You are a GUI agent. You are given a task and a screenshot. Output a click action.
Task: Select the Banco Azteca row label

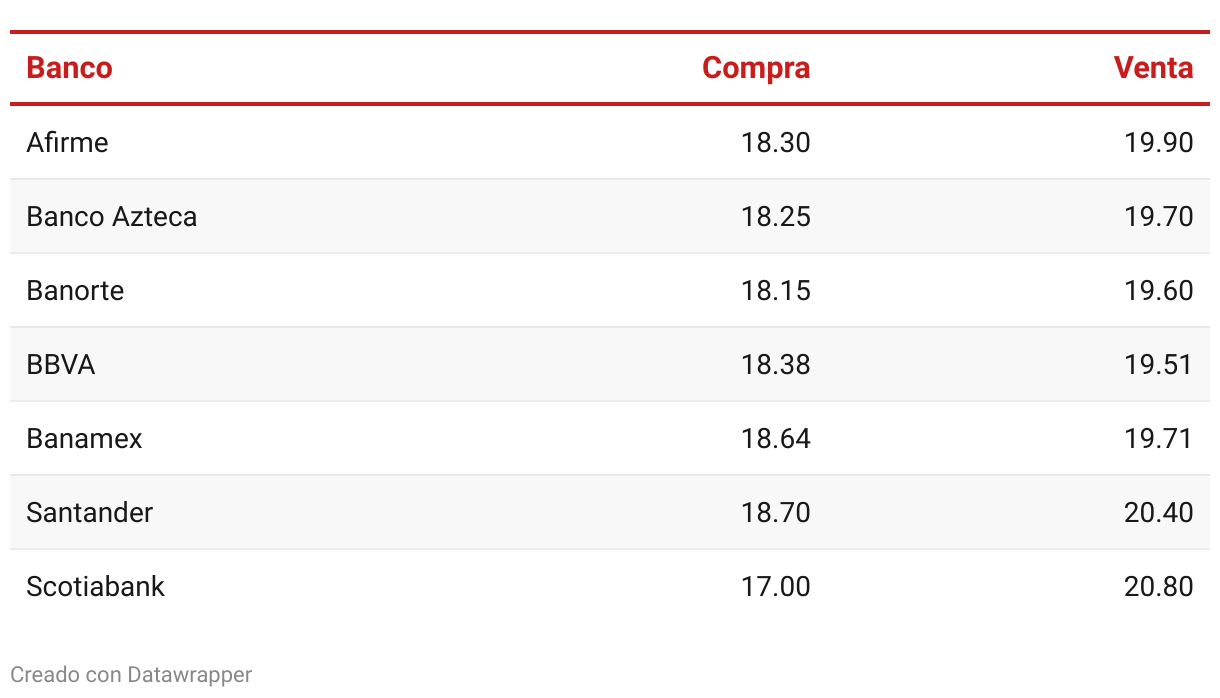point(111,216)
